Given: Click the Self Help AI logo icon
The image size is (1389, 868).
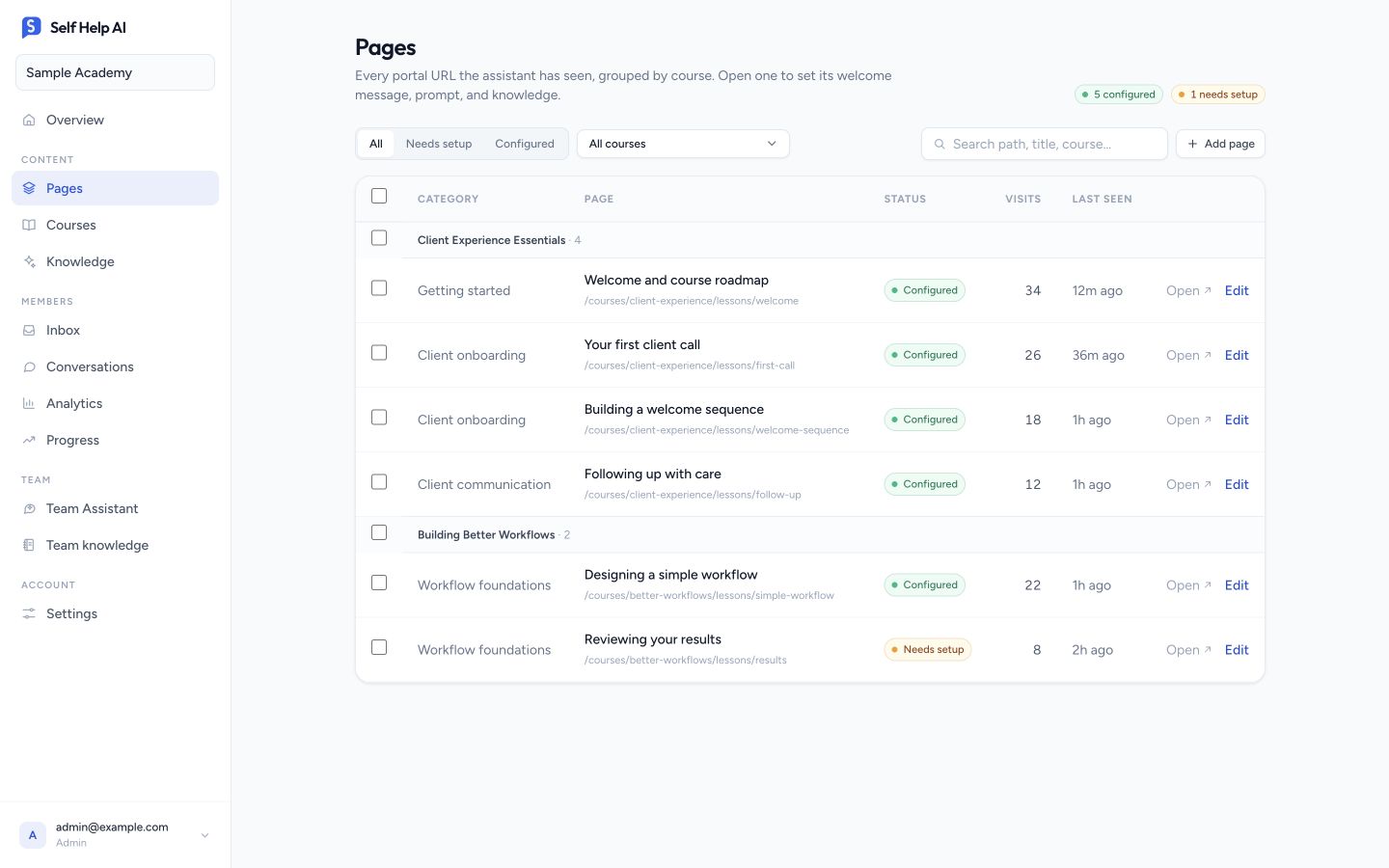Looking at the screenshot, I should (32, 27).
